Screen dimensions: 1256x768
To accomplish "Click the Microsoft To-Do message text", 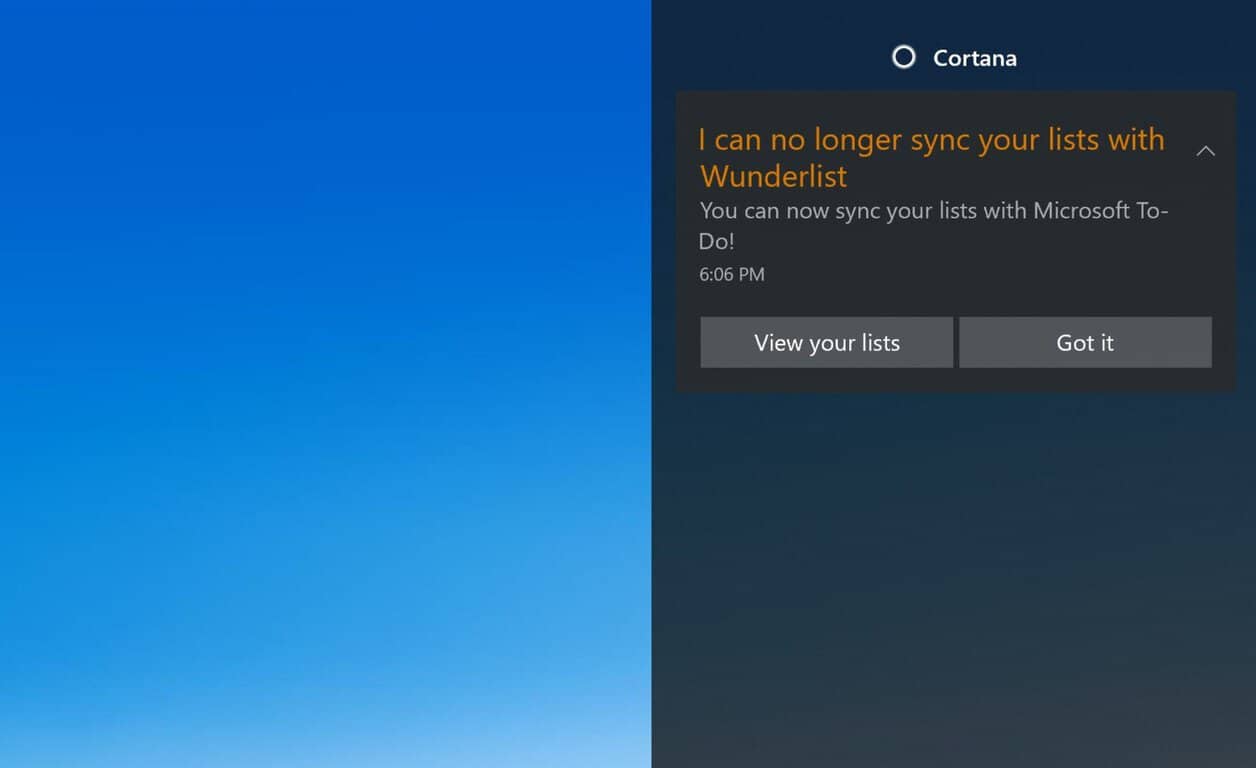I will (x=933, y=226).
